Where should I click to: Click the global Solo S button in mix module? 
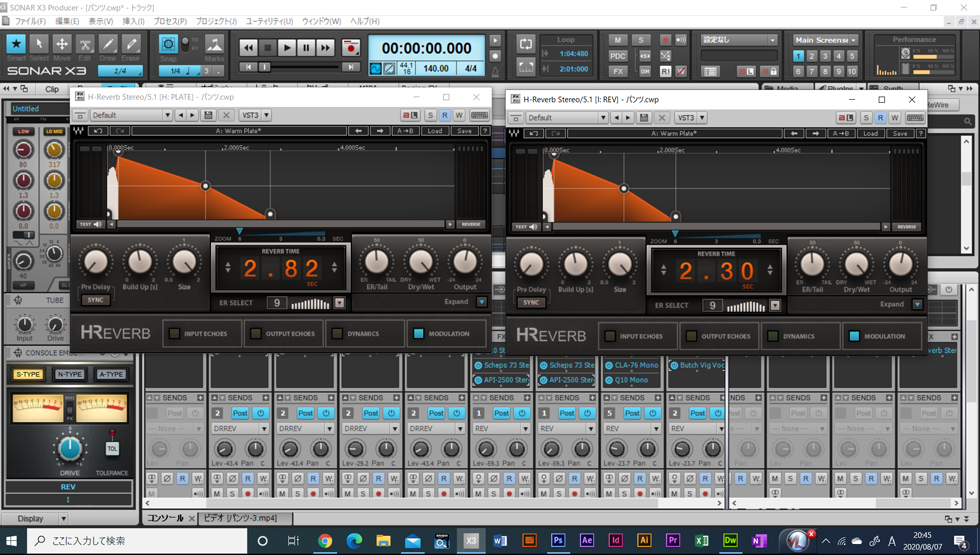[x=641, y=40]
